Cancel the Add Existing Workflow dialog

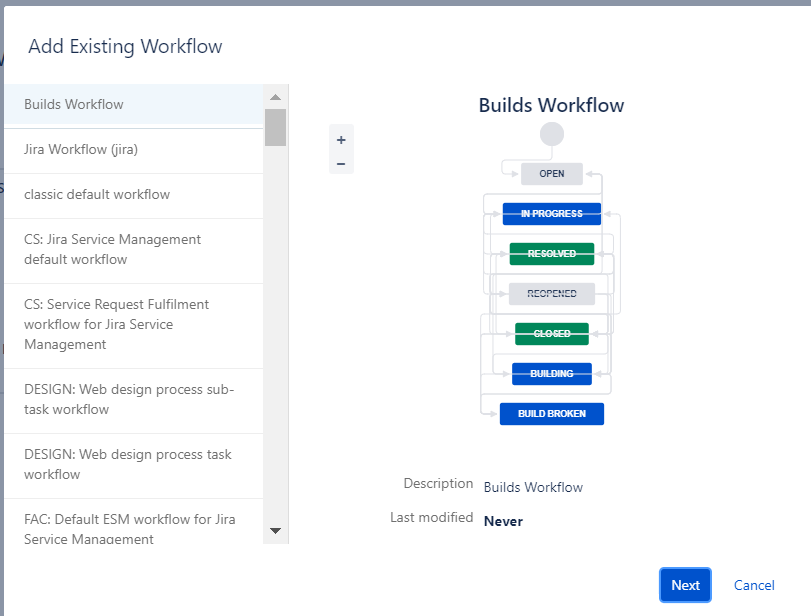[754, 585]
